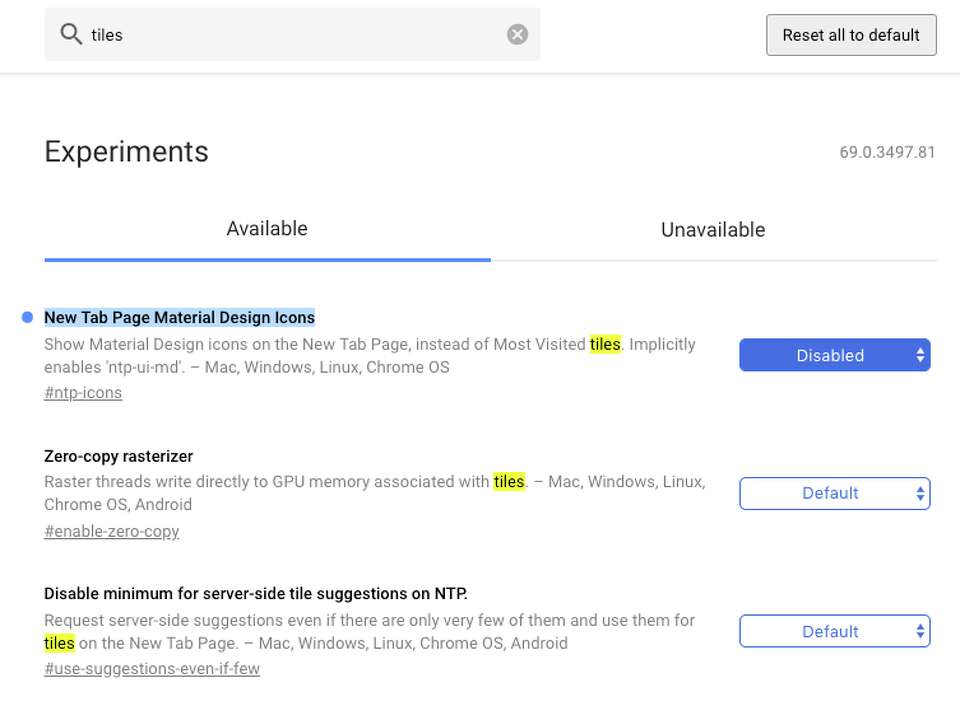
Task: Select the New Tab Page Material Design Icons title
Action: pos(180,318)
